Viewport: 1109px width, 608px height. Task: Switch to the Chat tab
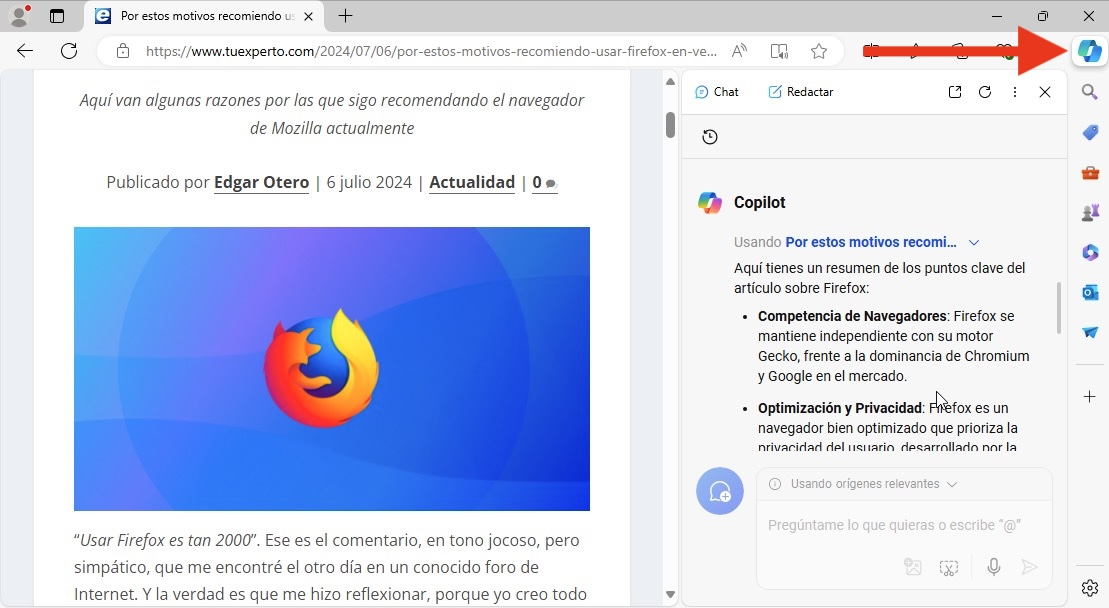(716, 92)
